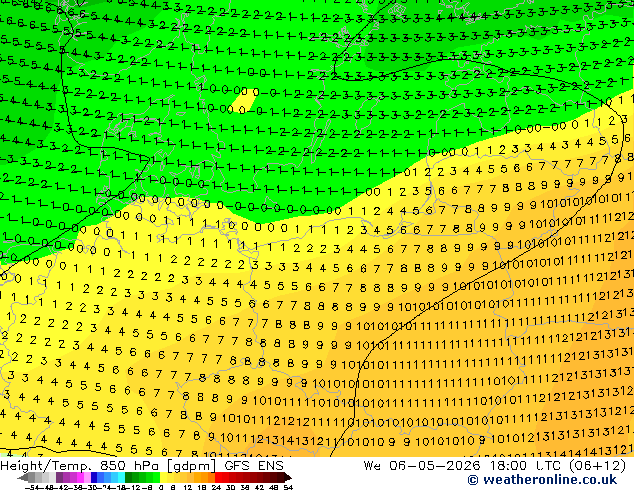Click the 'GFS ENS' model label
The width and height of the screenshot is (634, 490).
coord(254,466)
